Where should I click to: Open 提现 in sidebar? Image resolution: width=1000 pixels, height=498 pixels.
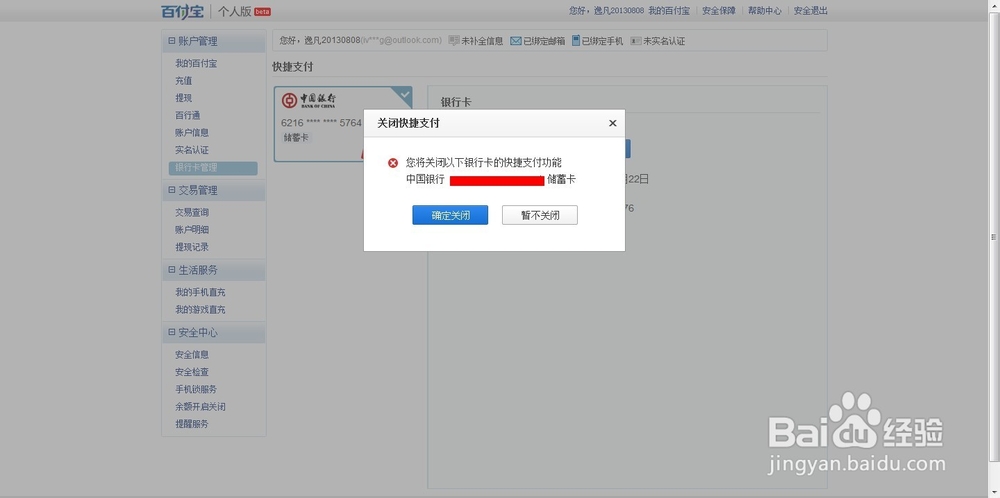pos(184,98)
